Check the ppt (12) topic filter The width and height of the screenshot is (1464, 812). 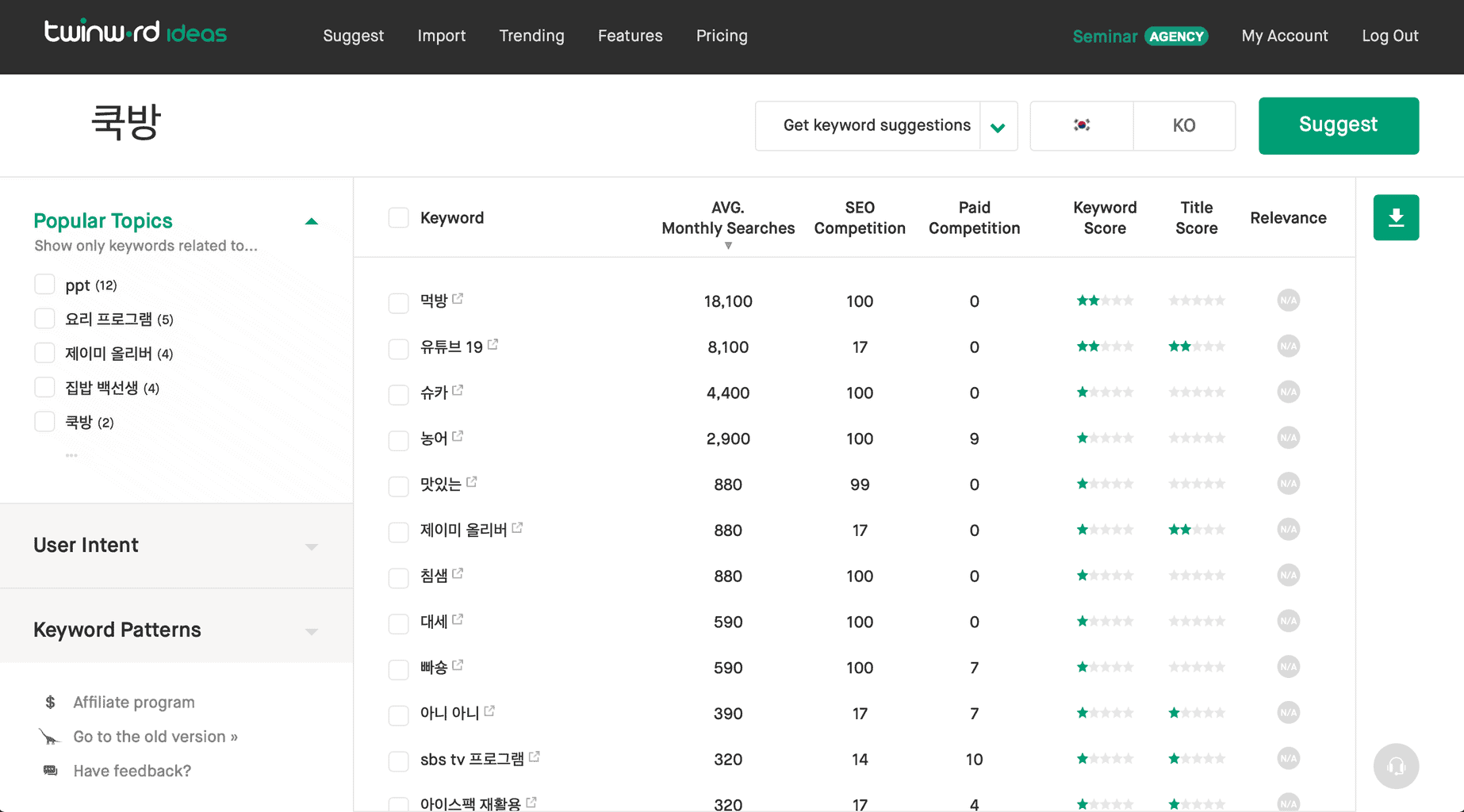[44, 284]
